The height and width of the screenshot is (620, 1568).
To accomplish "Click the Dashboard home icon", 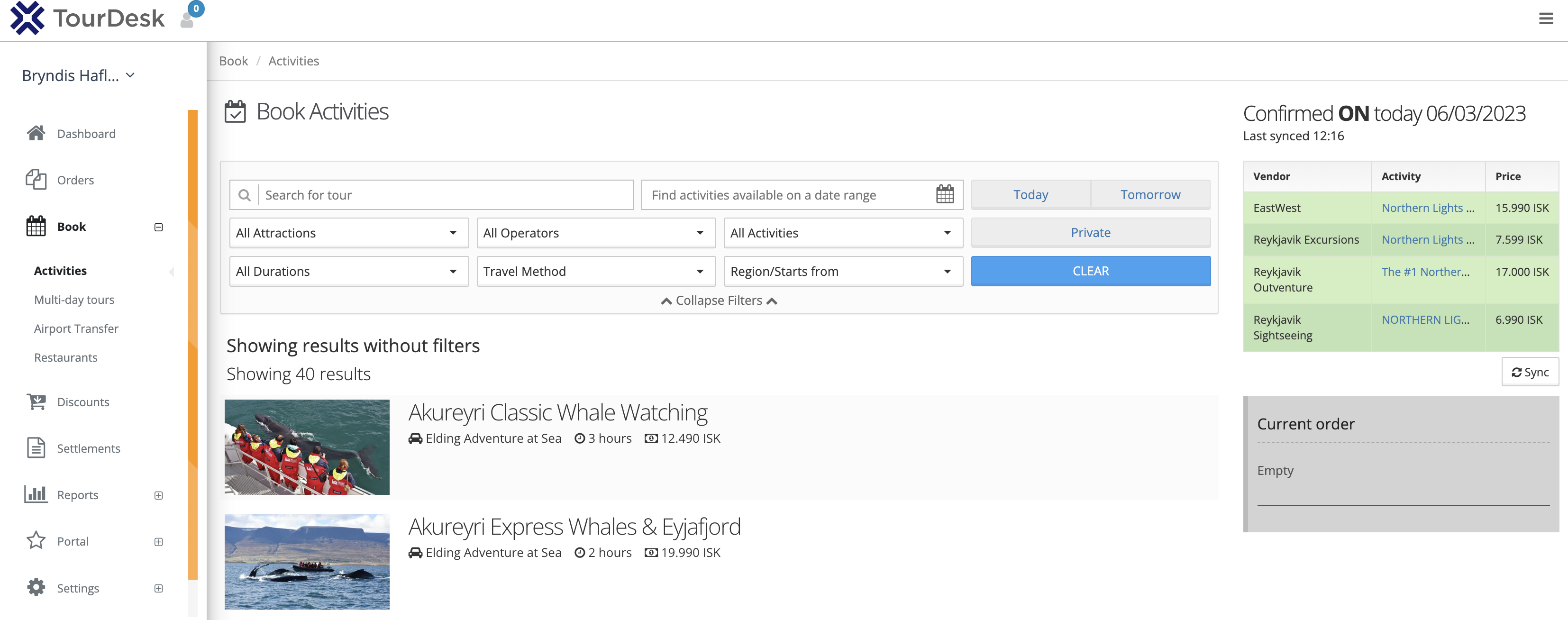I will (x=36, y=133).
